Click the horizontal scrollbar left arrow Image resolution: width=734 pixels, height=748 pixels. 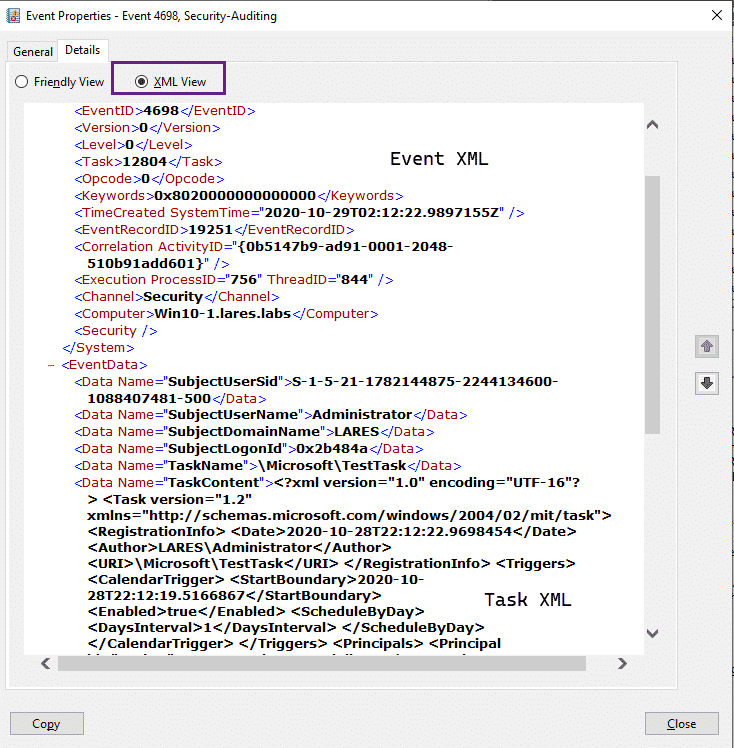click(46, 664)
